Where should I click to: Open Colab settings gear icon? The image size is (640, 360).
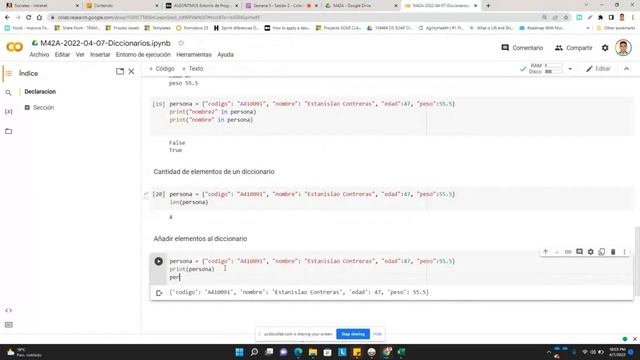[x=605, y=48]
